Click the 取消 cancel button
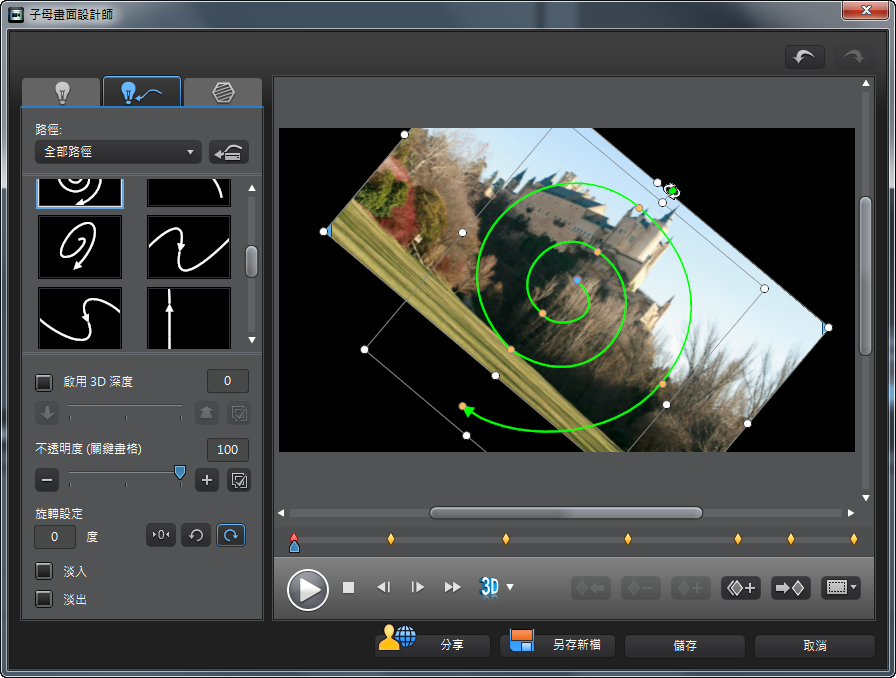 point(814,646)
